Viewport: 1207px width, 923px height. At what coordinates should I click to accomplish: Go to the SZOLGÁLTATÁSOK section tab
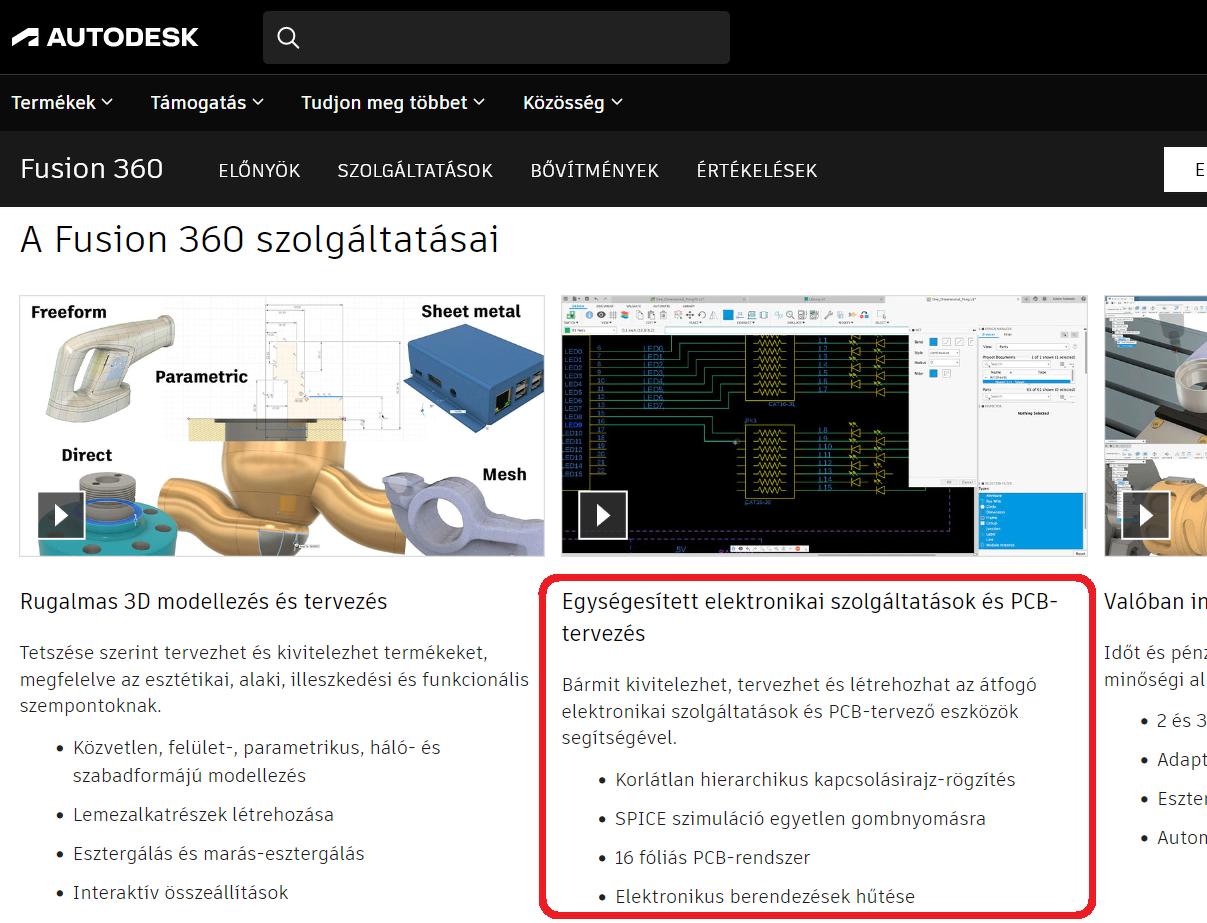pyautogui.click(x=415, y=171)
